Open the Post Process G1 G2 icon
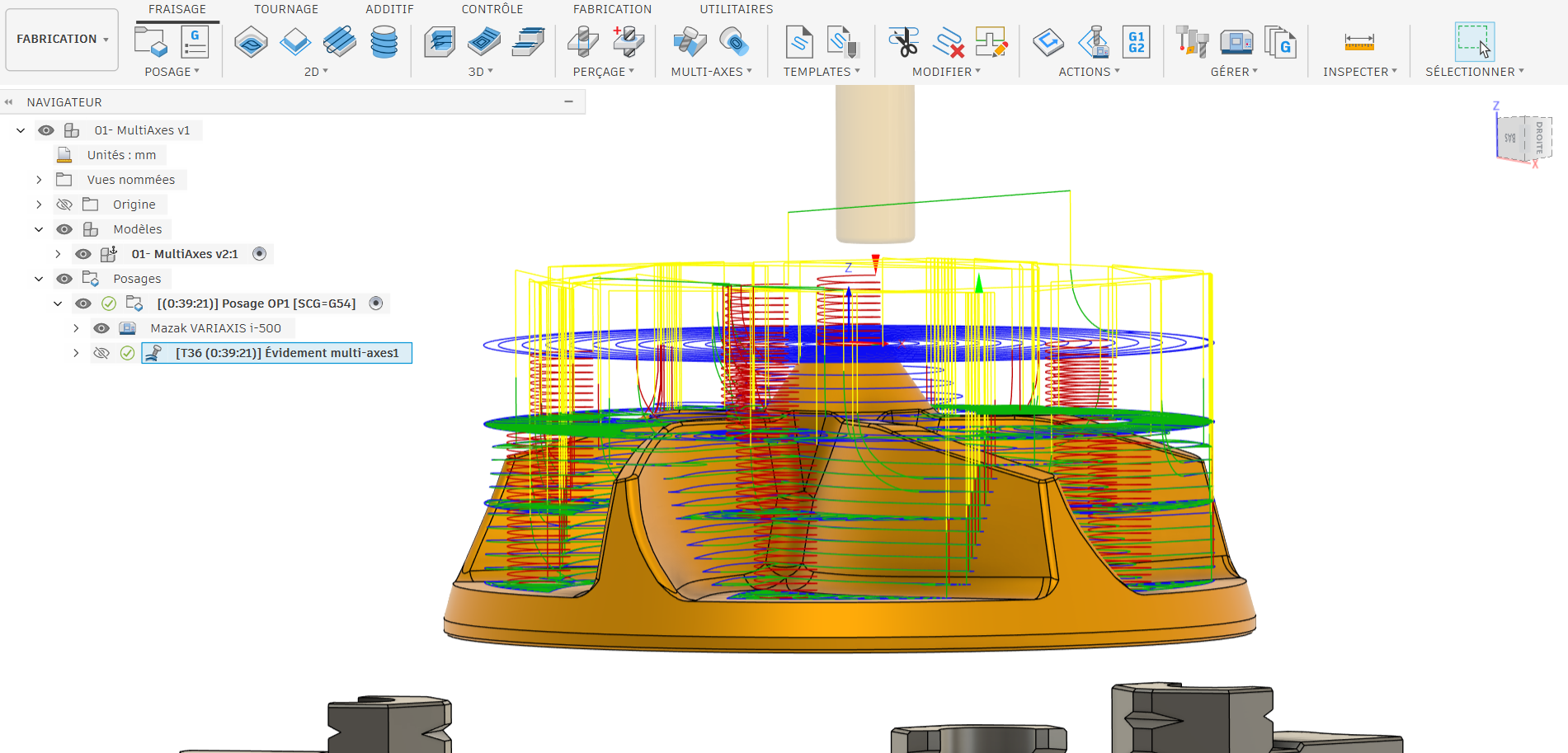Viewport: 1568px width, 753px height. click(x=1136, y=41)
